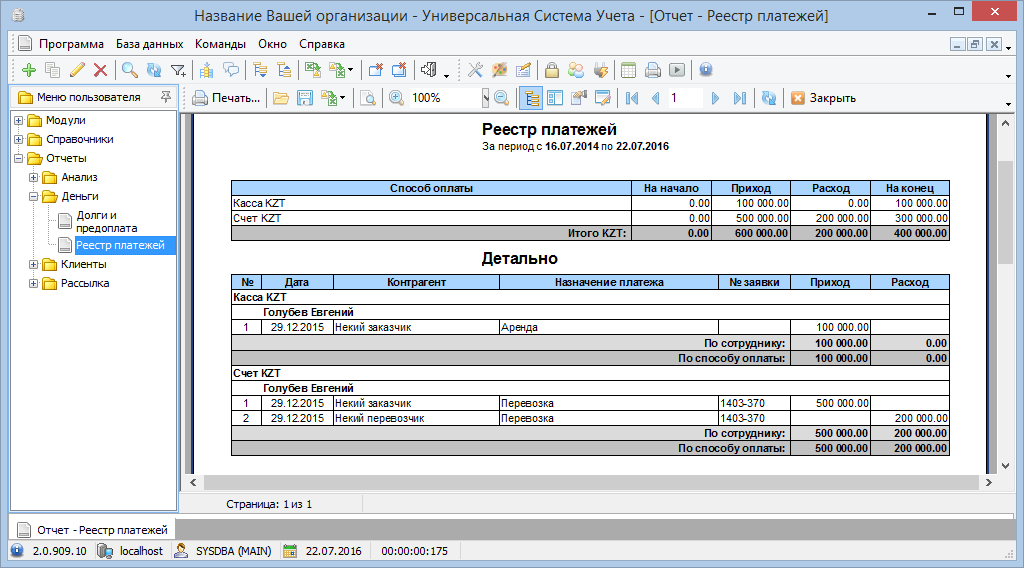The height and width of the screenshot is (568, 1024).
Task: Go to last report page
Action: [739, 98]
